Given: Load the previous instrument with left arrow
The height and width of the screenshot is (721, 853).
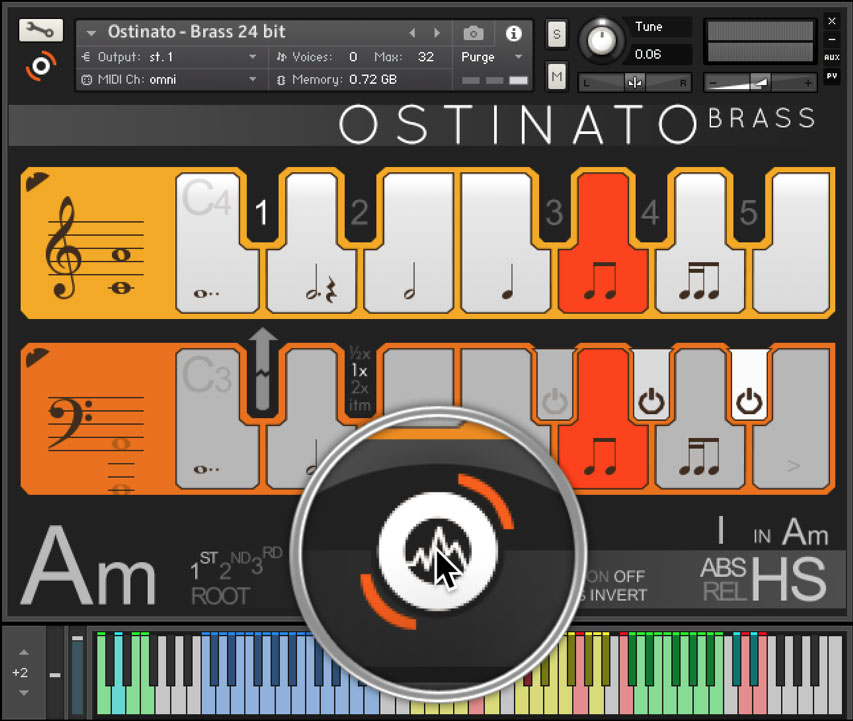Looking at the screenshot, I should click(412, 33).
